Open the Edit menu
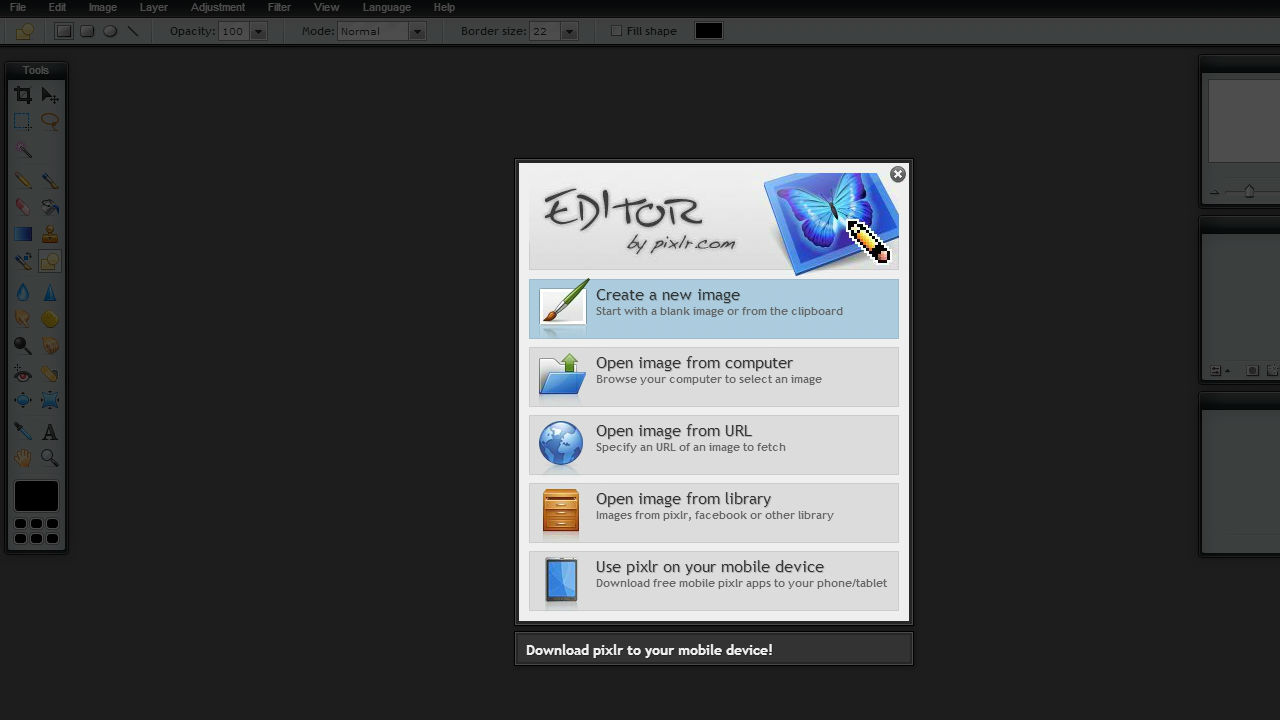This screenshot has width=1280, height=720. 57,7
